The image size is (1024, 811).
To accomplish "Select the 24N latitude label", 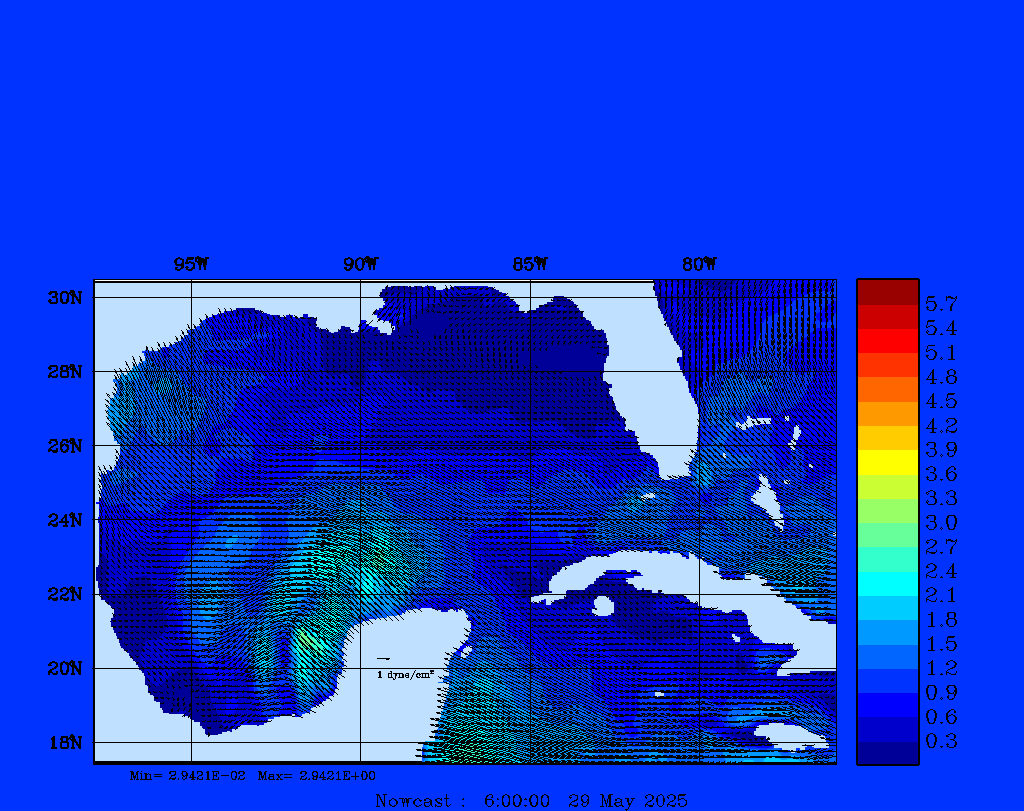I will 64,520.
